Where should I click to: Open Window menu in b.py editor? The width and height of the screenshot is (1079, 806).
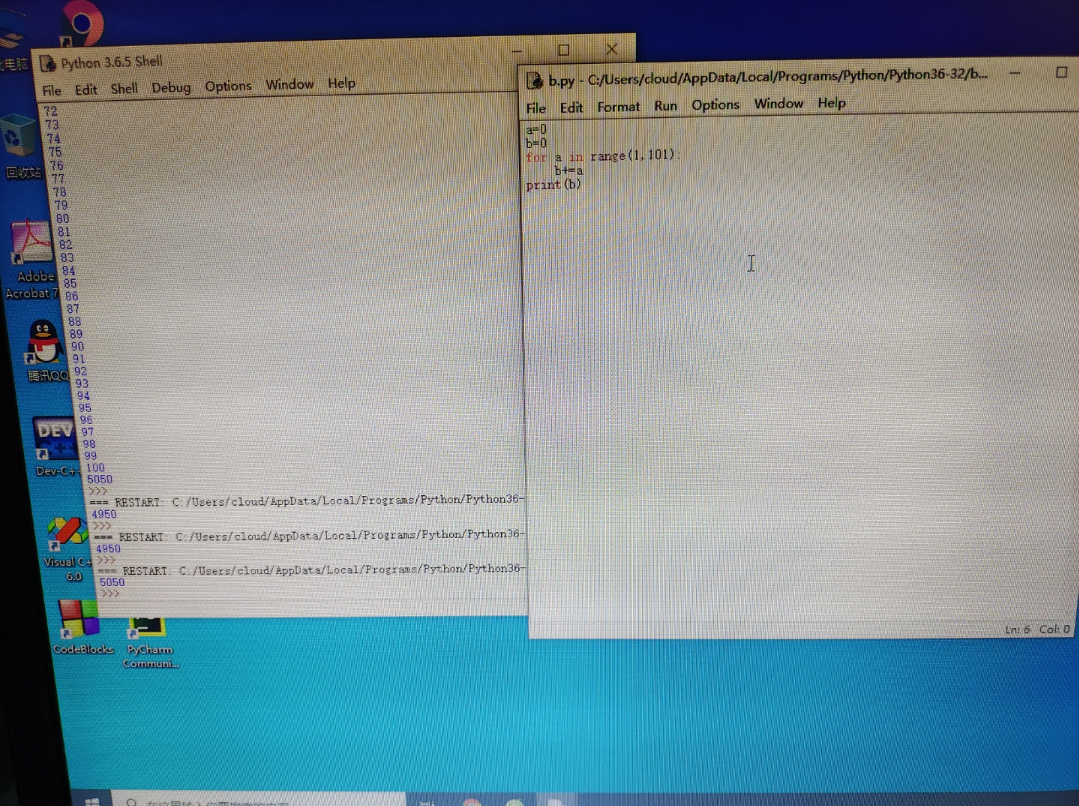[x=778, y=103]
